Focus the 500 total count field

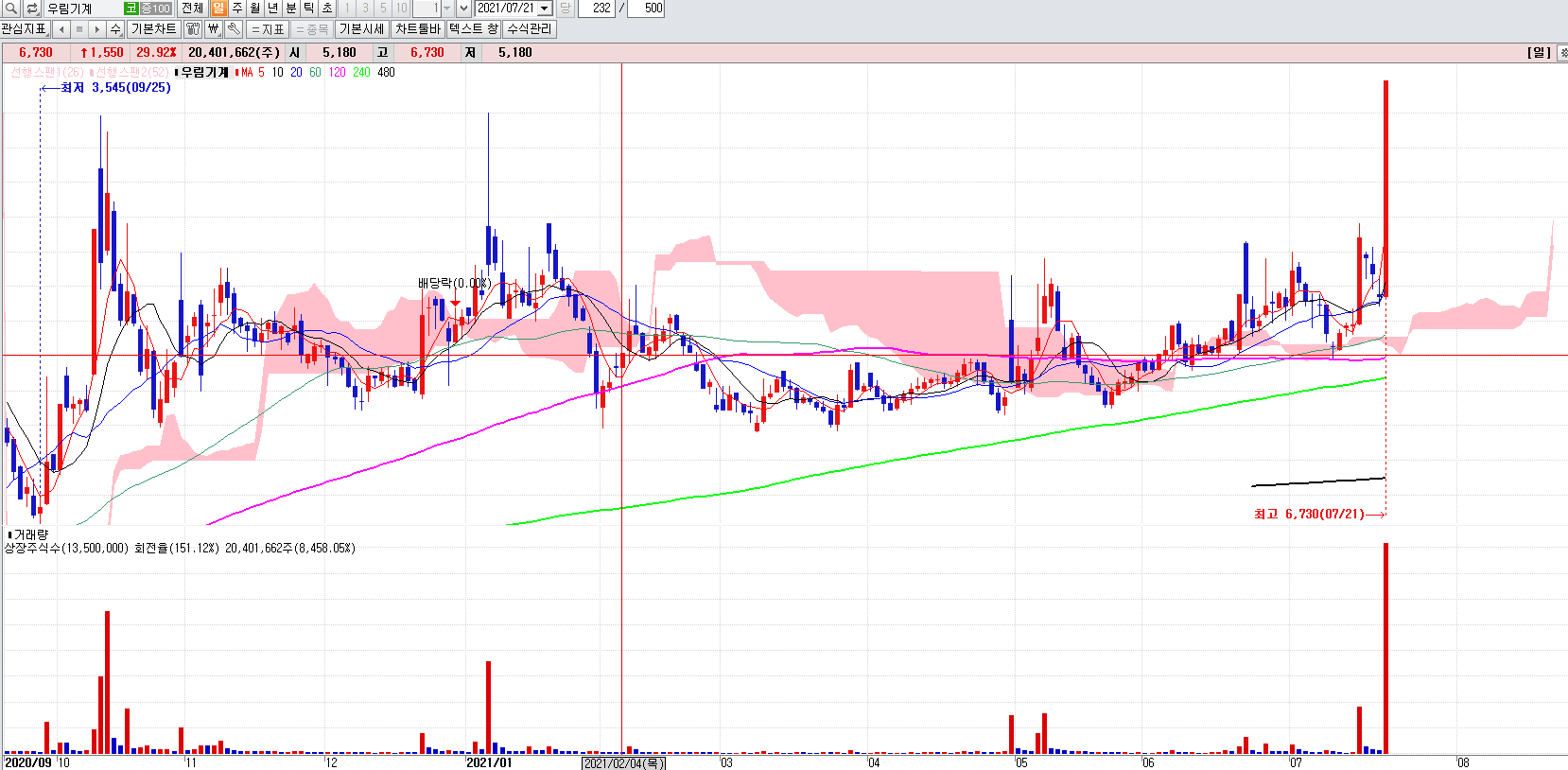tap(646, 9)
